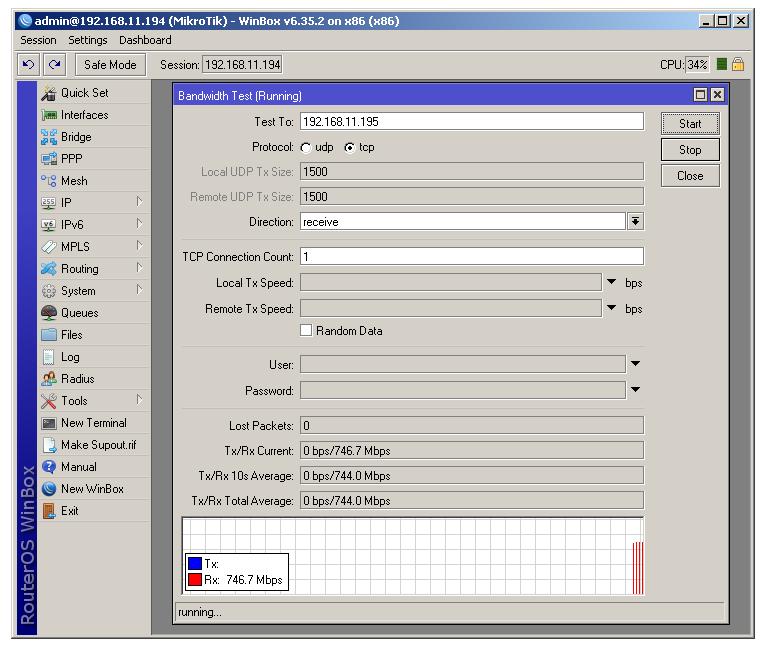Open the Dashboard menu
The height and width of the screenshot is (653, 774).
tap(145, 40)
